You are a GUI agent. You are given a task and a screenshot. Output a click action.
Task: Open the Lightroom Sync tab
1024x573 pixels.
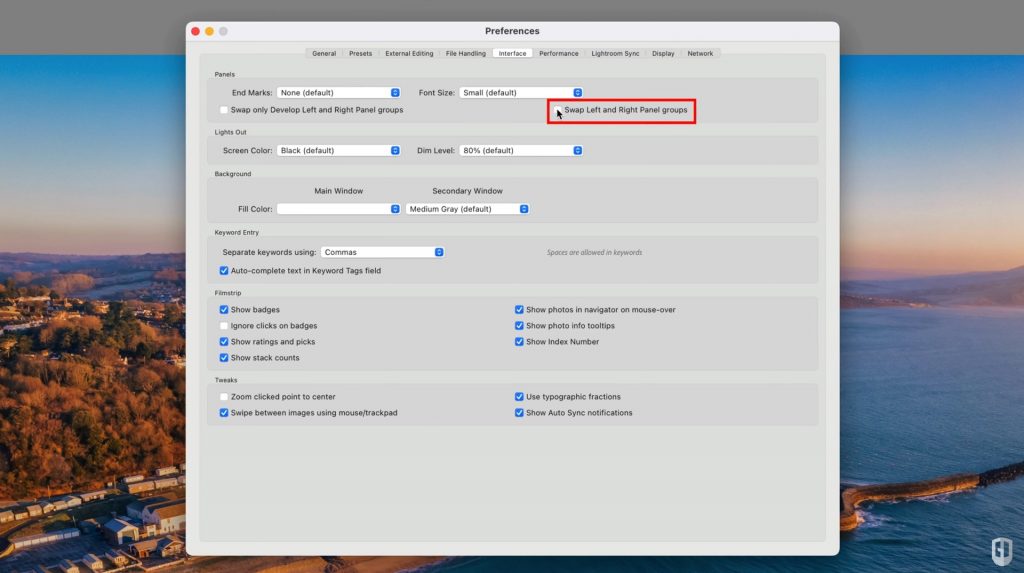click(615, 53)
